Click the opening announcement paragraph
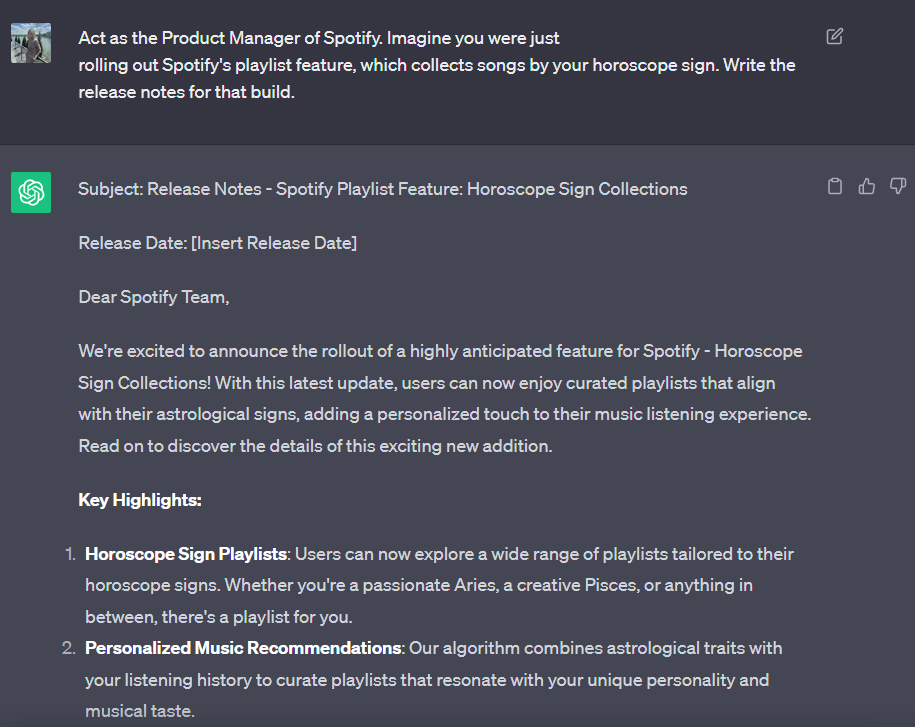Viewport: 915px width, 727px height. pos(444,397)
